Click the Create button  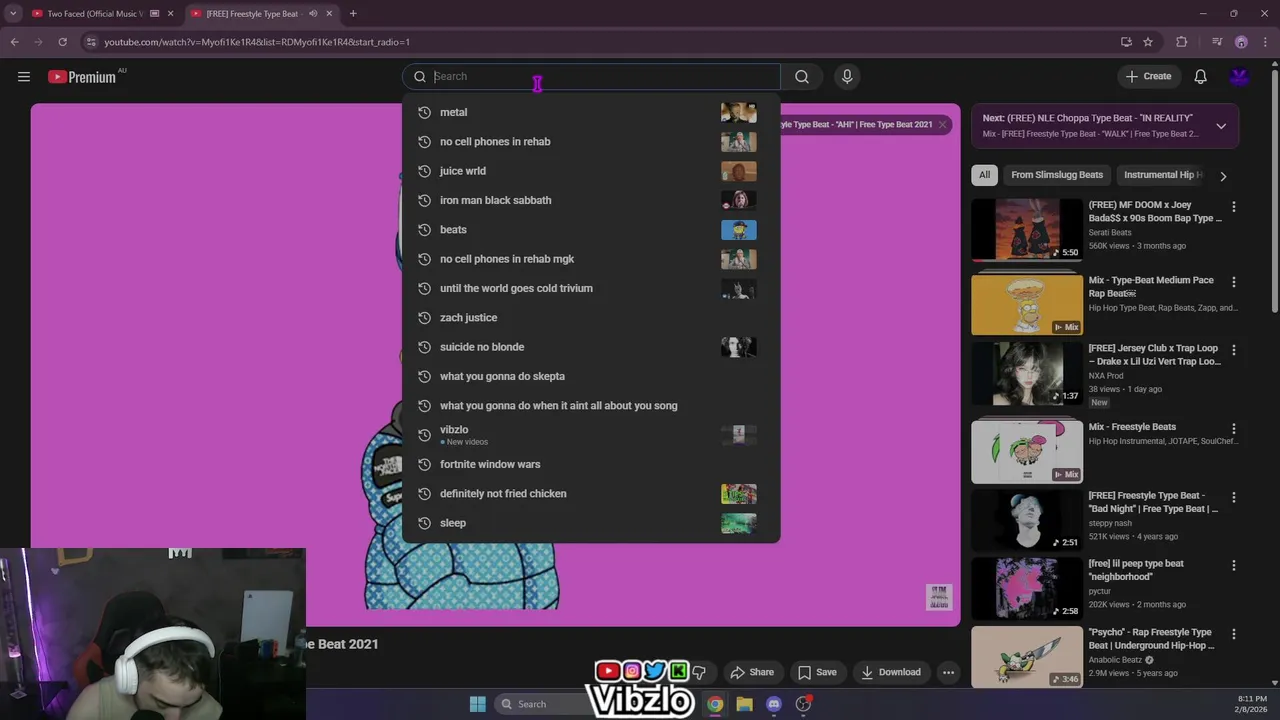pos(1148,77)
